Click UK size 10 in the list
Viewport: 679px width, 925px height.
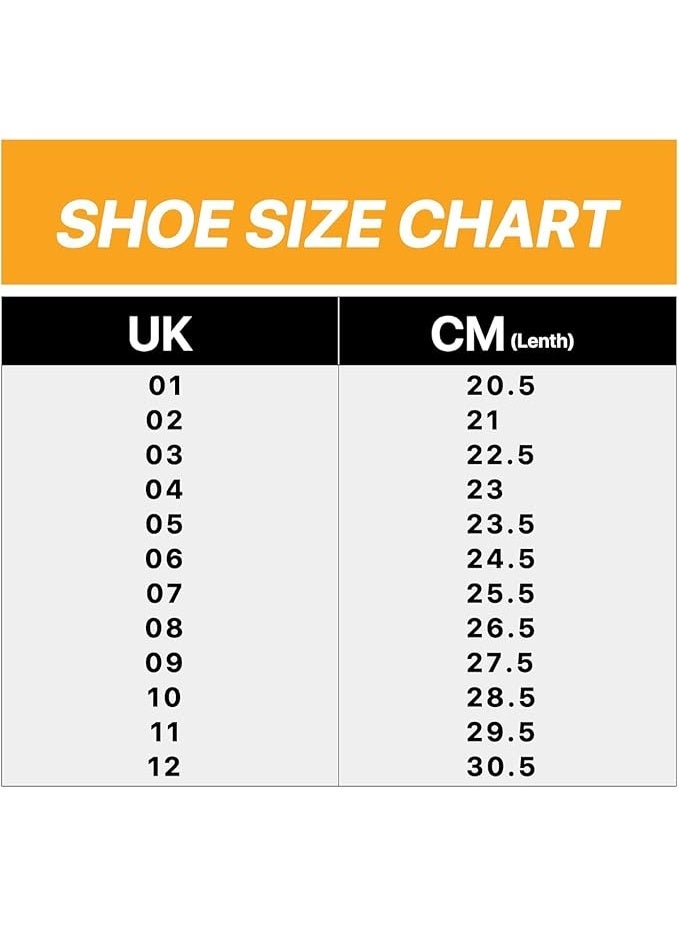pyautogui.click(x=165, y=697)
